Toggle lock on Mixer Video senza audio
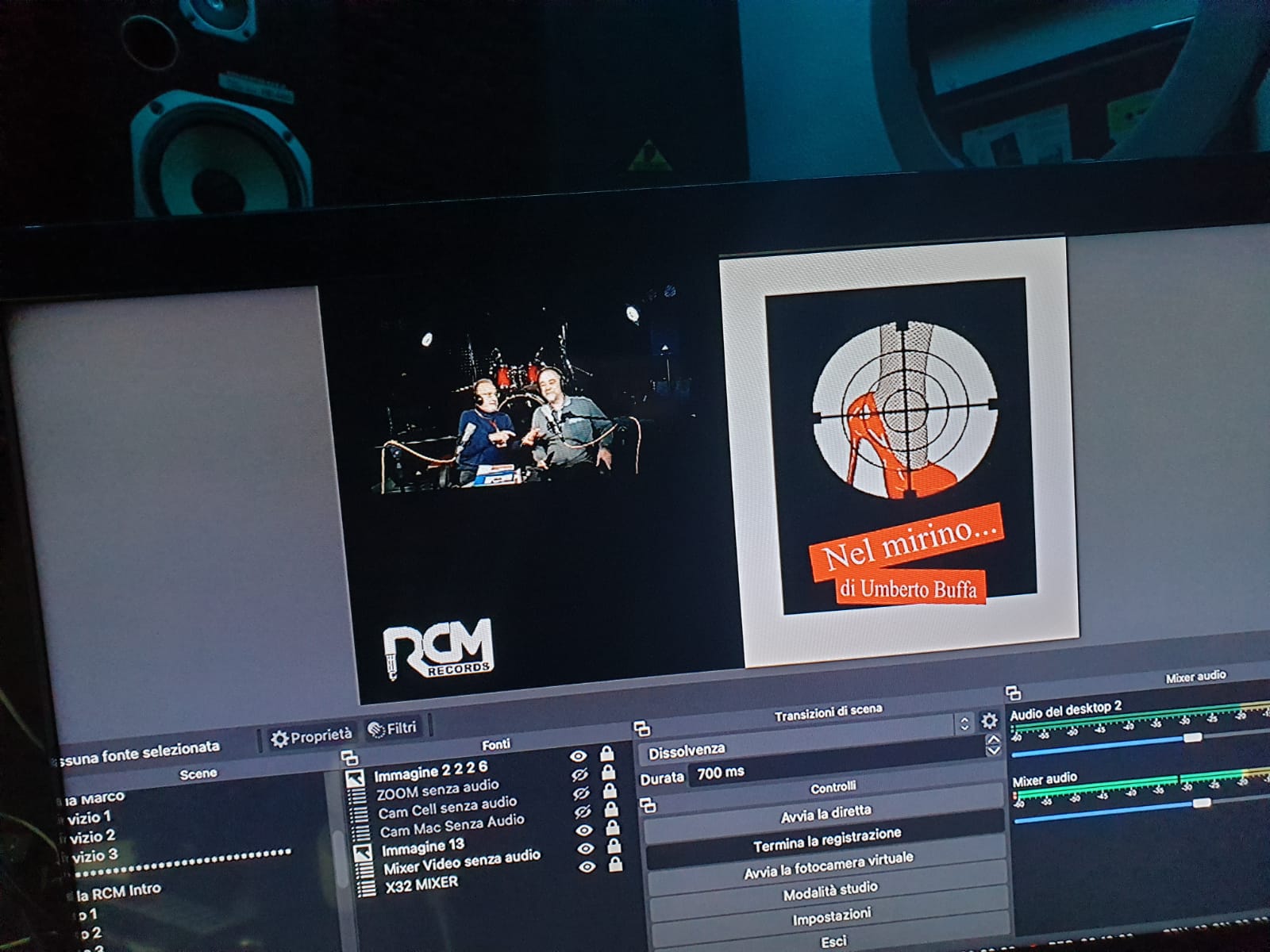 coord(615,846)
